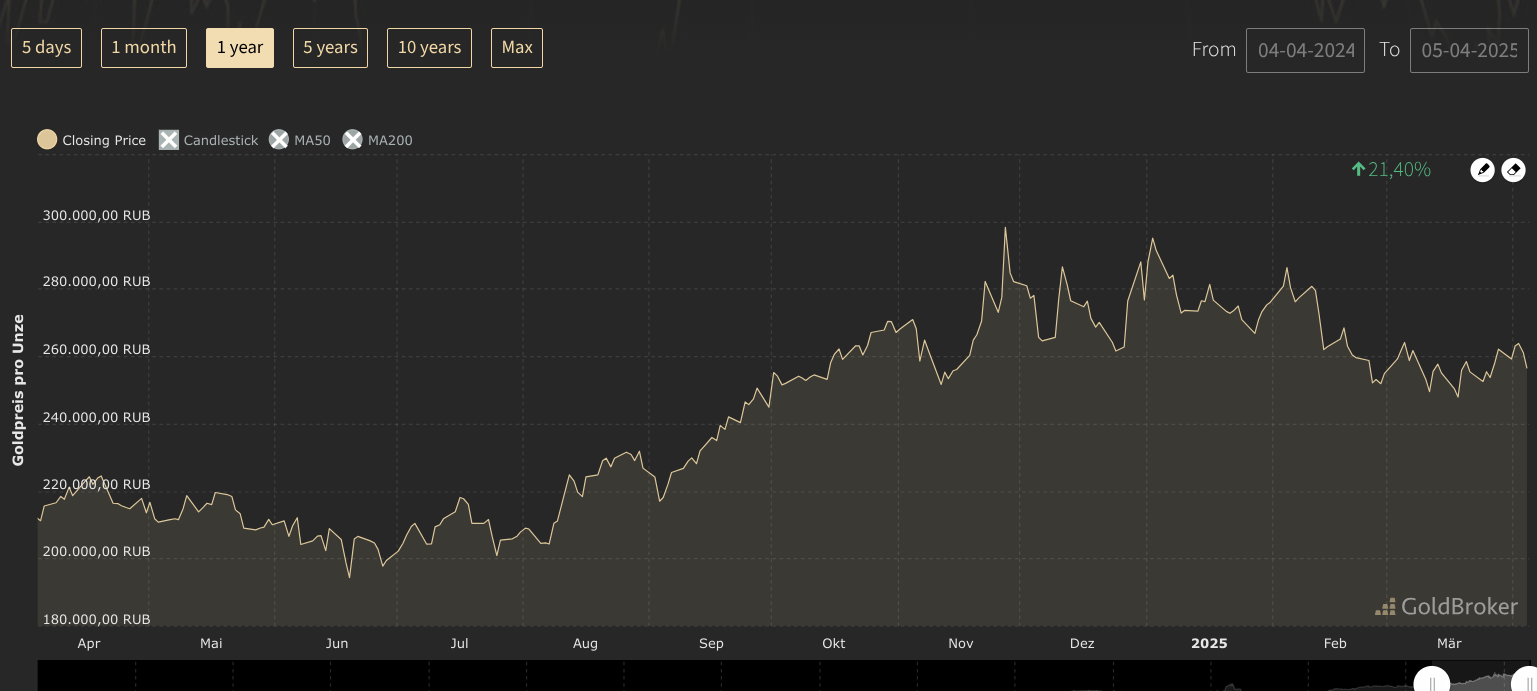Click the 21,40% change indicator
Viewport: 1537px width, 691px height.
pos(1391,170)
